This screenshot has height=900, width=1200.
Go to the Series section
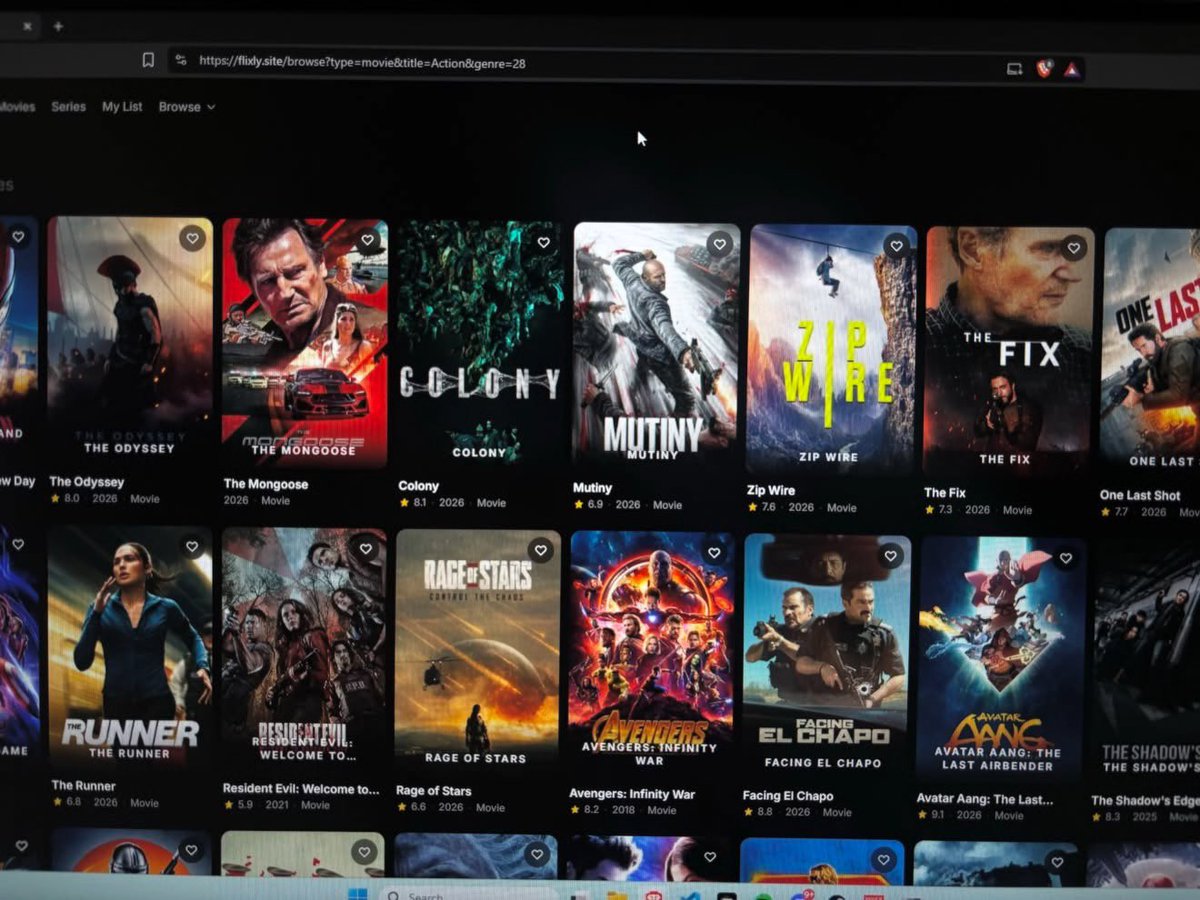[x=69, y=106]
